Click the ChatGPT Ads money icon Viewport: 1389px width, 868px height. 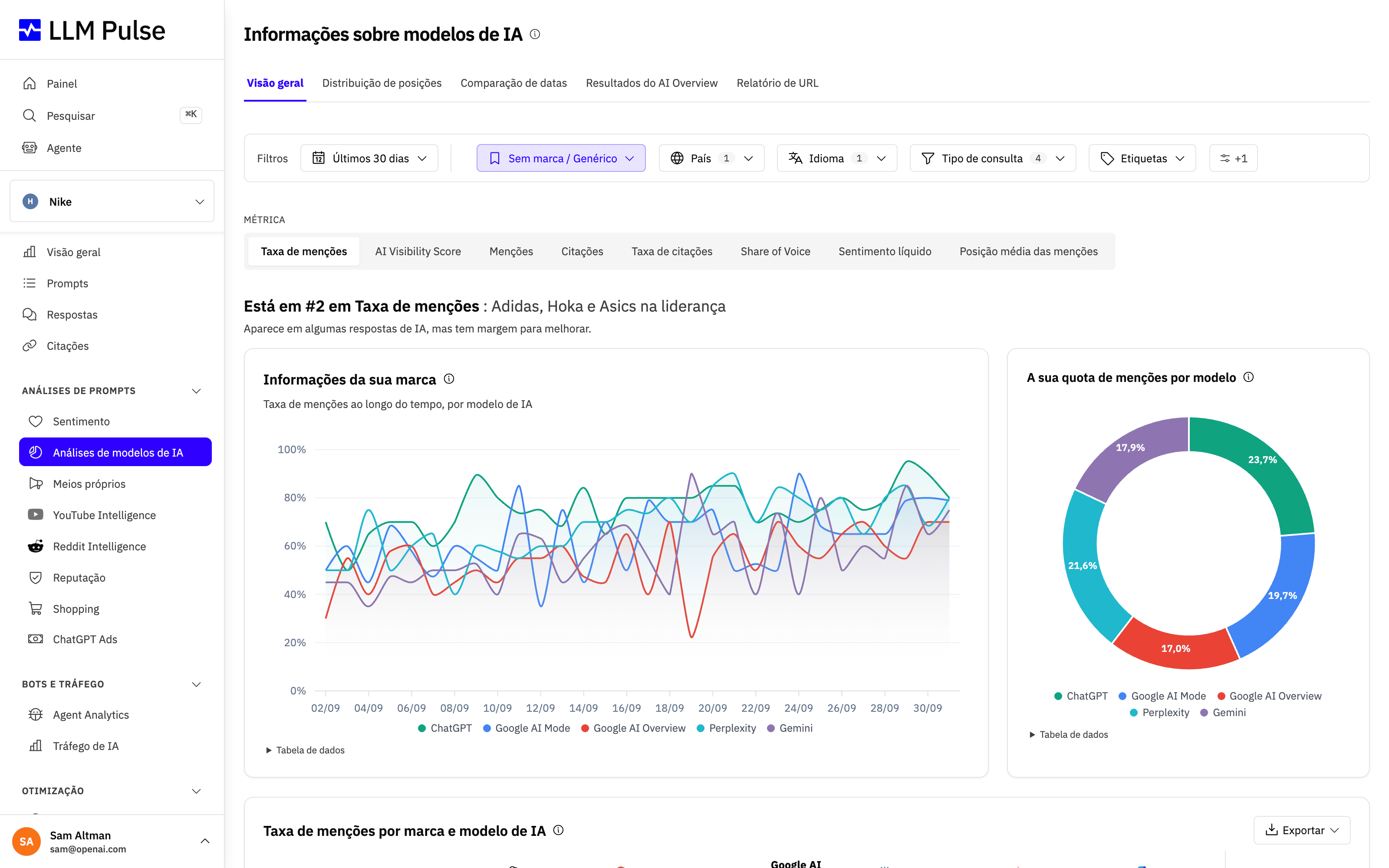pos(36,639)
